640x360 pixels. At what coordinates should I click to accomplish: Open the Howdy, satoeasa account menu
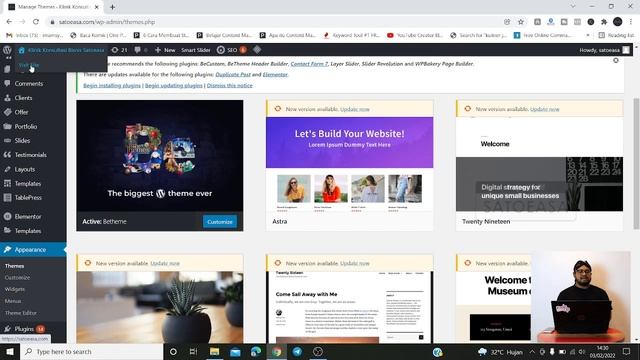tap(604, 50)
